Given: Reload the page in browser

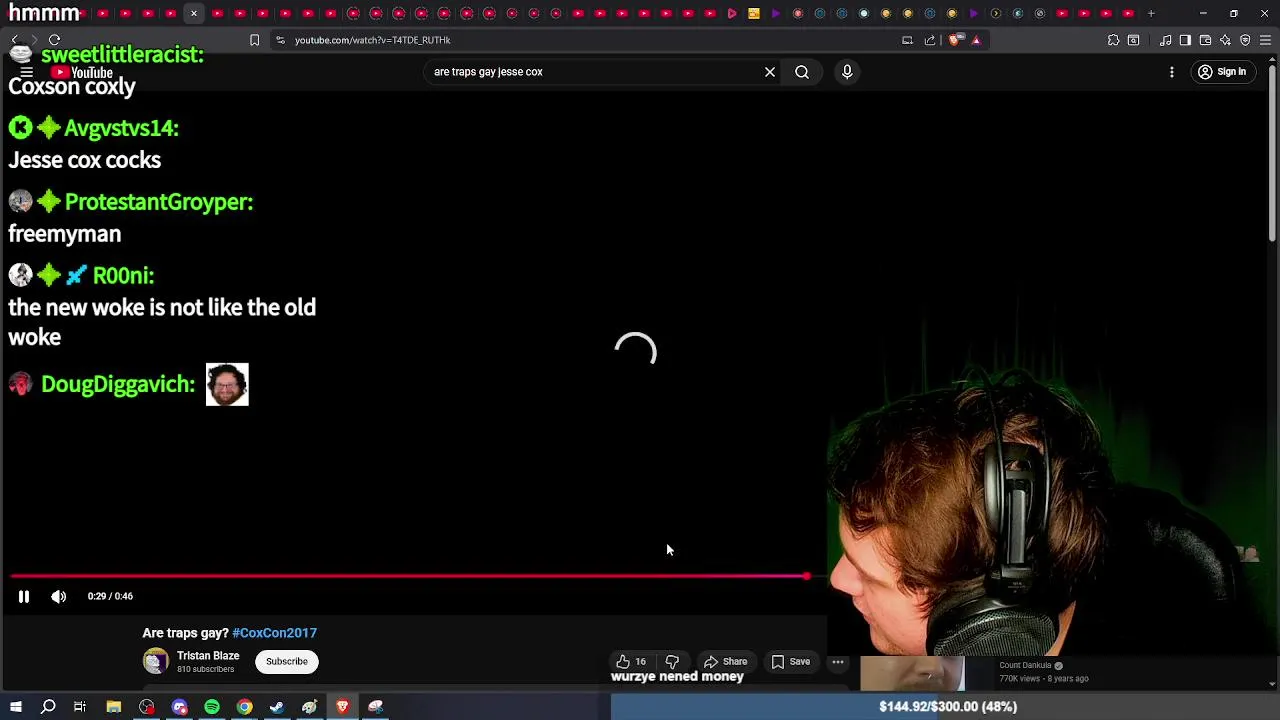Looking at the screenshot, I should 55,40.
